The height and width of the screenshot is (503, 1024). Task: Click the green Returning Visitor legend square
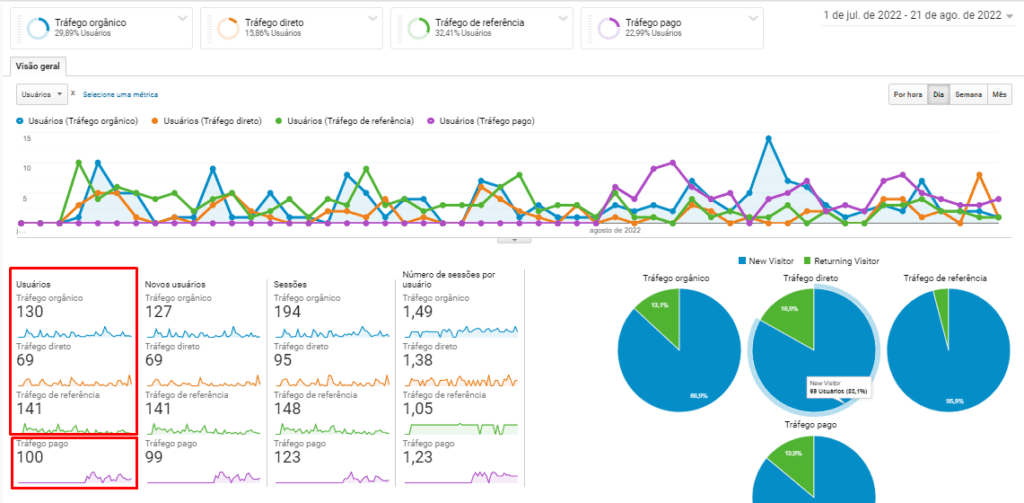pyautogui.click(x=806, y=261)
